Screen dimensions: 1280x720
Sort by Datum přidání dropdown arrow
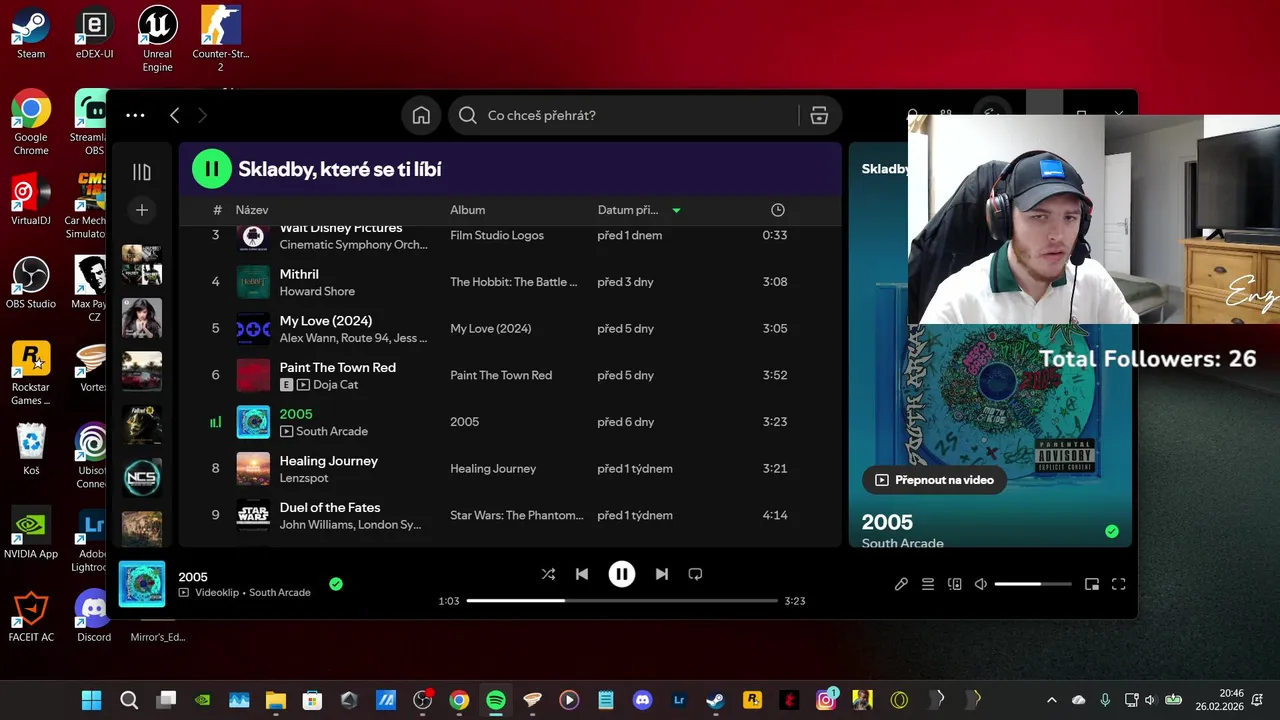pyautogui.click(x=676, y=210)
